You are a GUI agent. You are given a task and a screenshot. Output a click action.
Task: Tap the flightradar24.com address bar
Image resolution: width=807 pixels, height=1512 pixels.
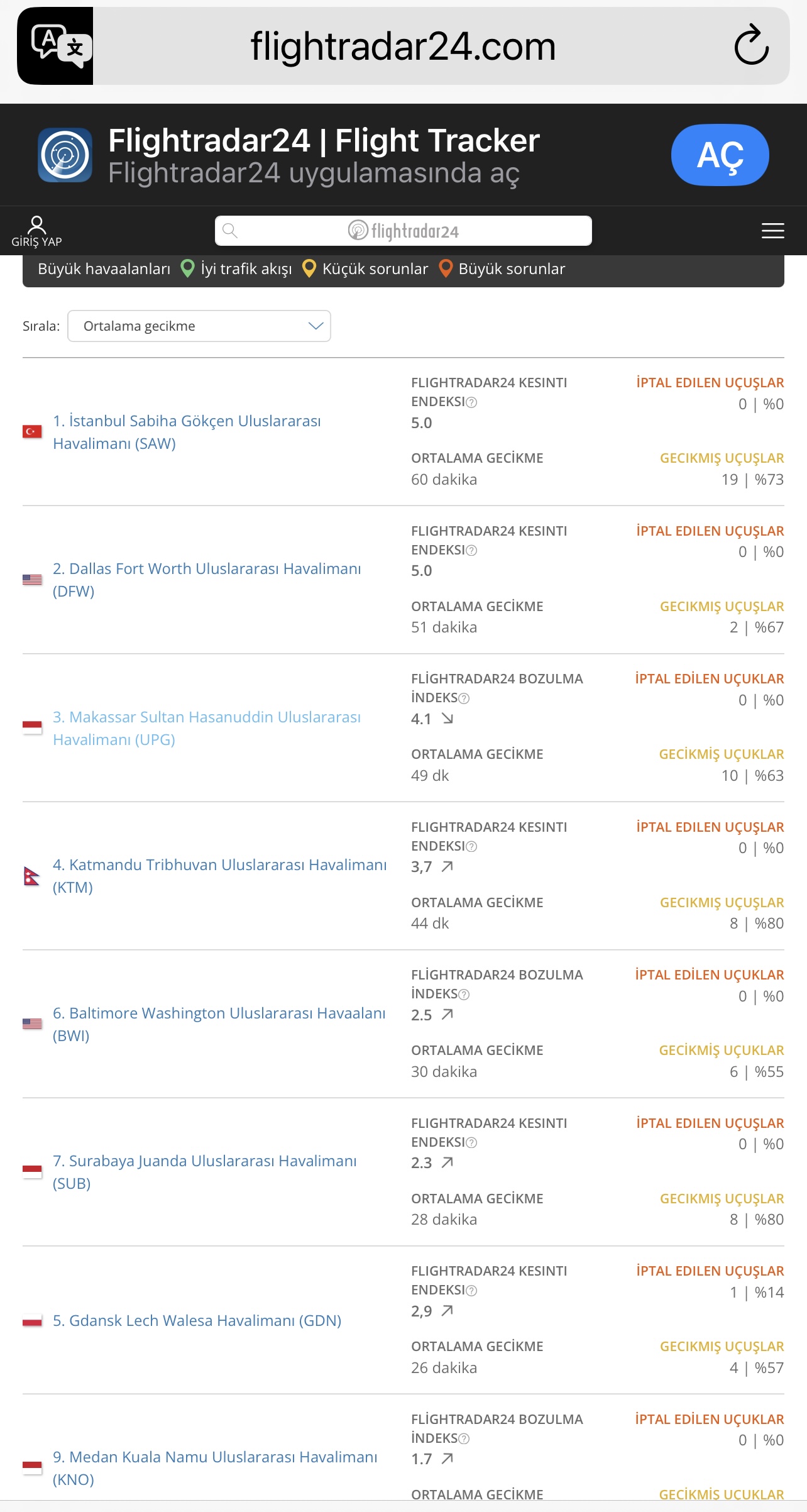pyautogui.click(x=403, y=46)
